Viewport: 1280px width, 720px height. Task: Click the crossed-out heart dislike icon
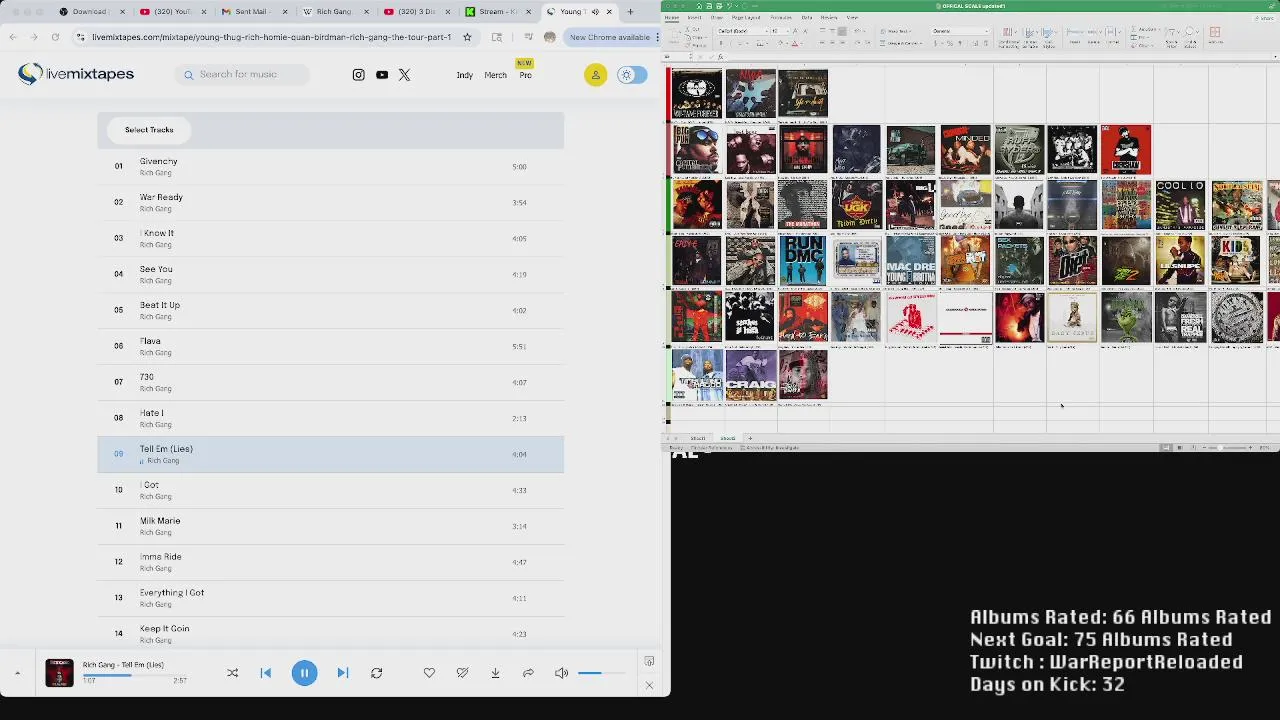462,673
